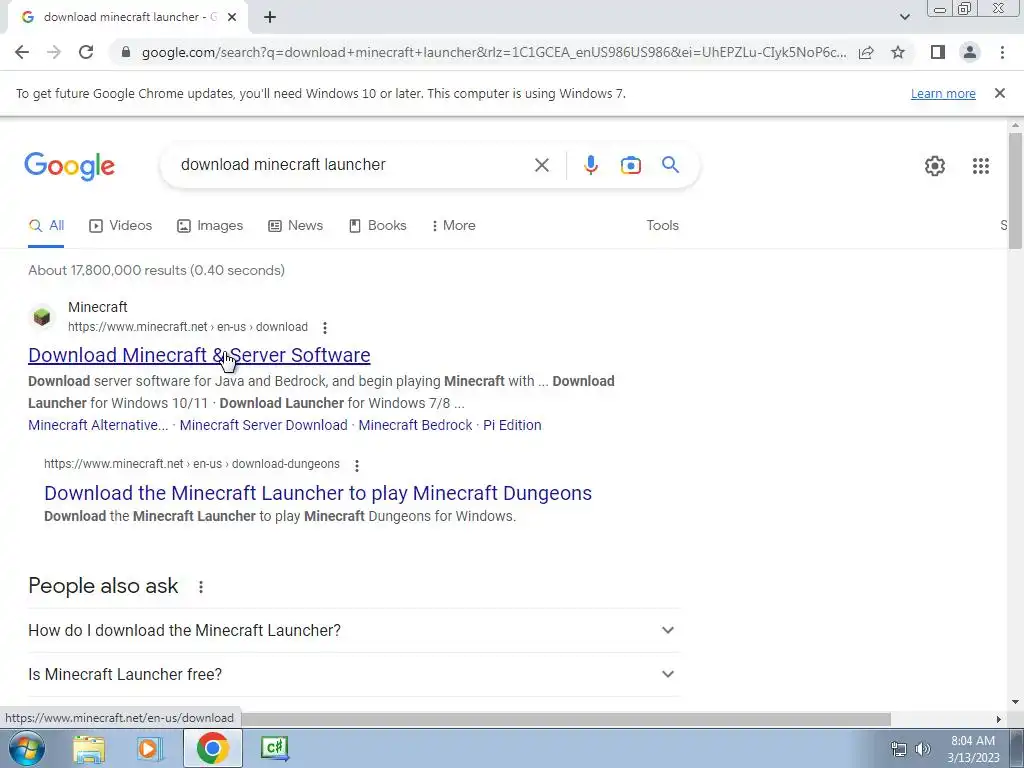Image resolution: width=1024 pixels, height=768 pixels.
Task: Open the Google apps grid icon
Action: 980,166
